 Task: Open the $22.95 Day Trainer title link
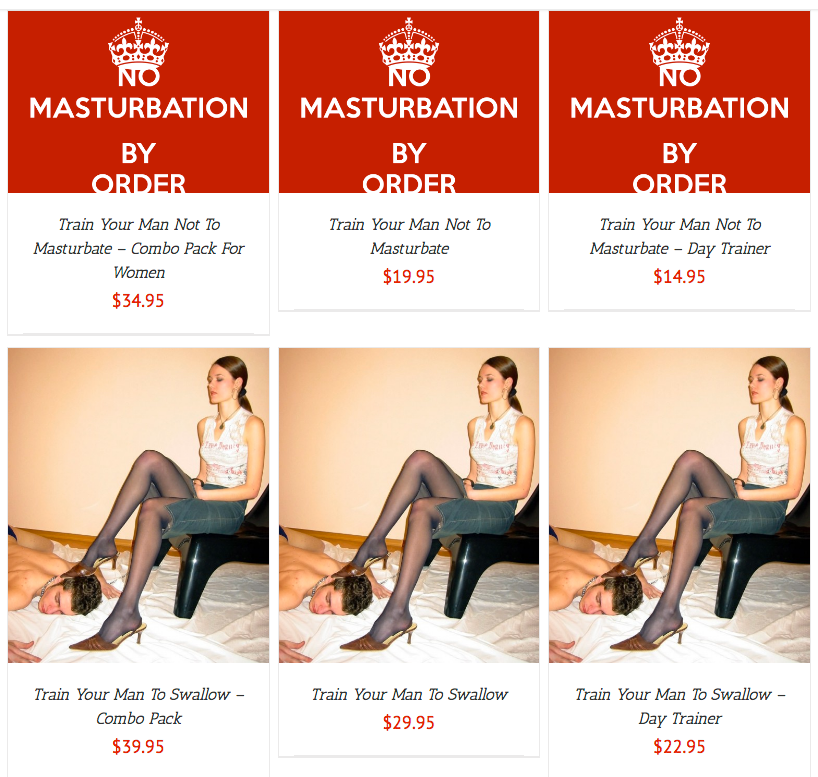[680, 707]
